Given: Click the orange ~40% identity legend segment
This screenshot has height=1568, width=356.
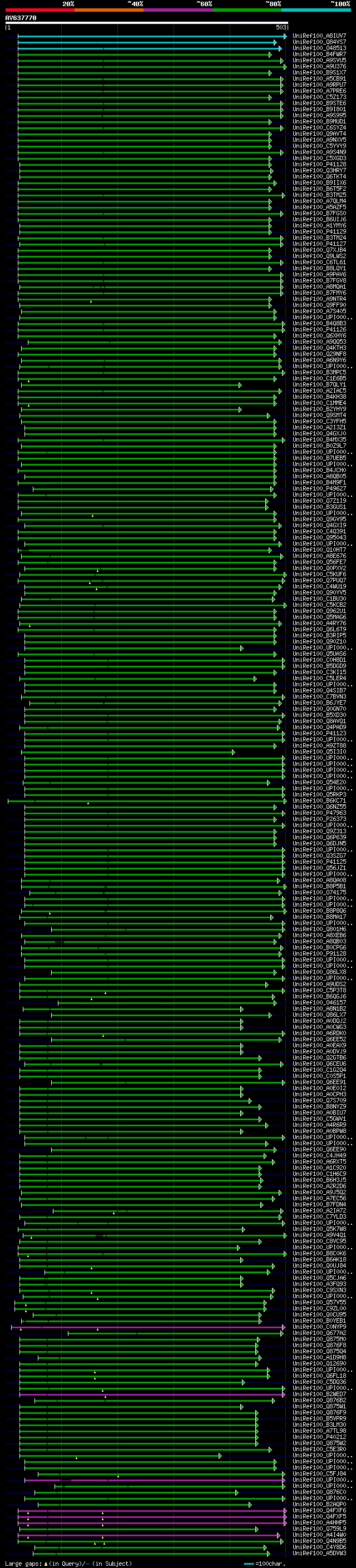Looking at the screenshot, I should pyautogui.click(x=109, y=10).
